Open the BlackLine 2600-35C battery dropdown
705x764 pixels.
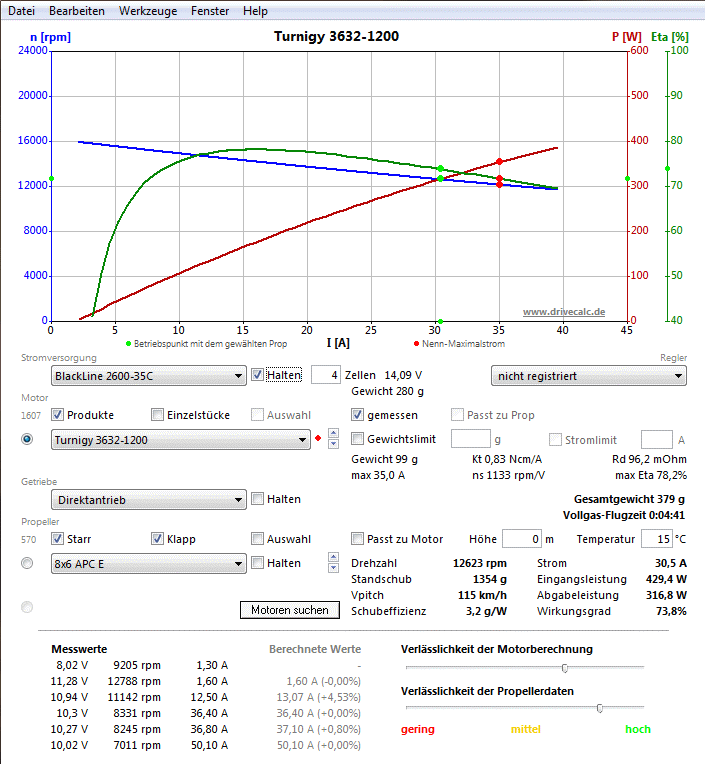[148, 376]
